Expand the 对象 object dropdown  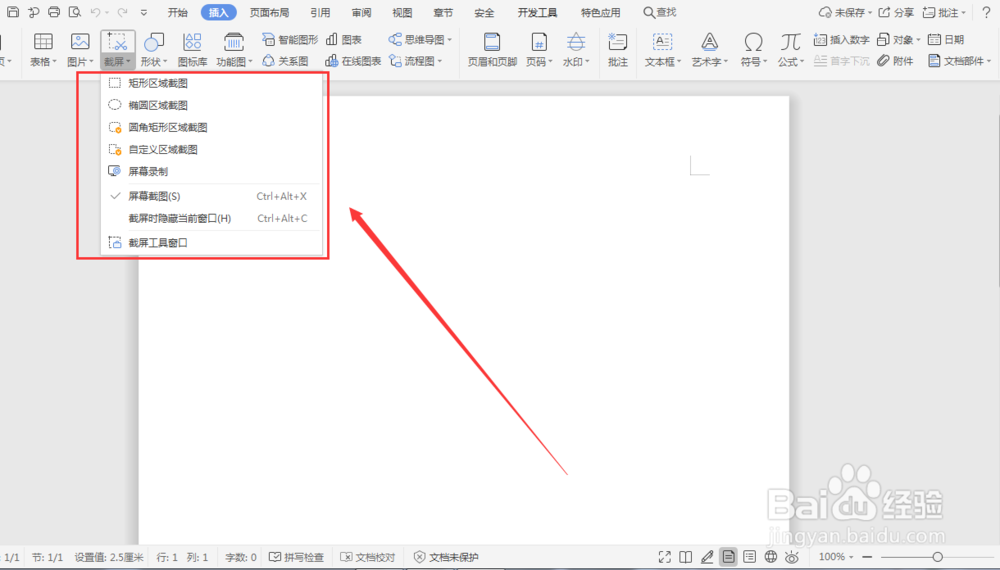coord(918,40)
